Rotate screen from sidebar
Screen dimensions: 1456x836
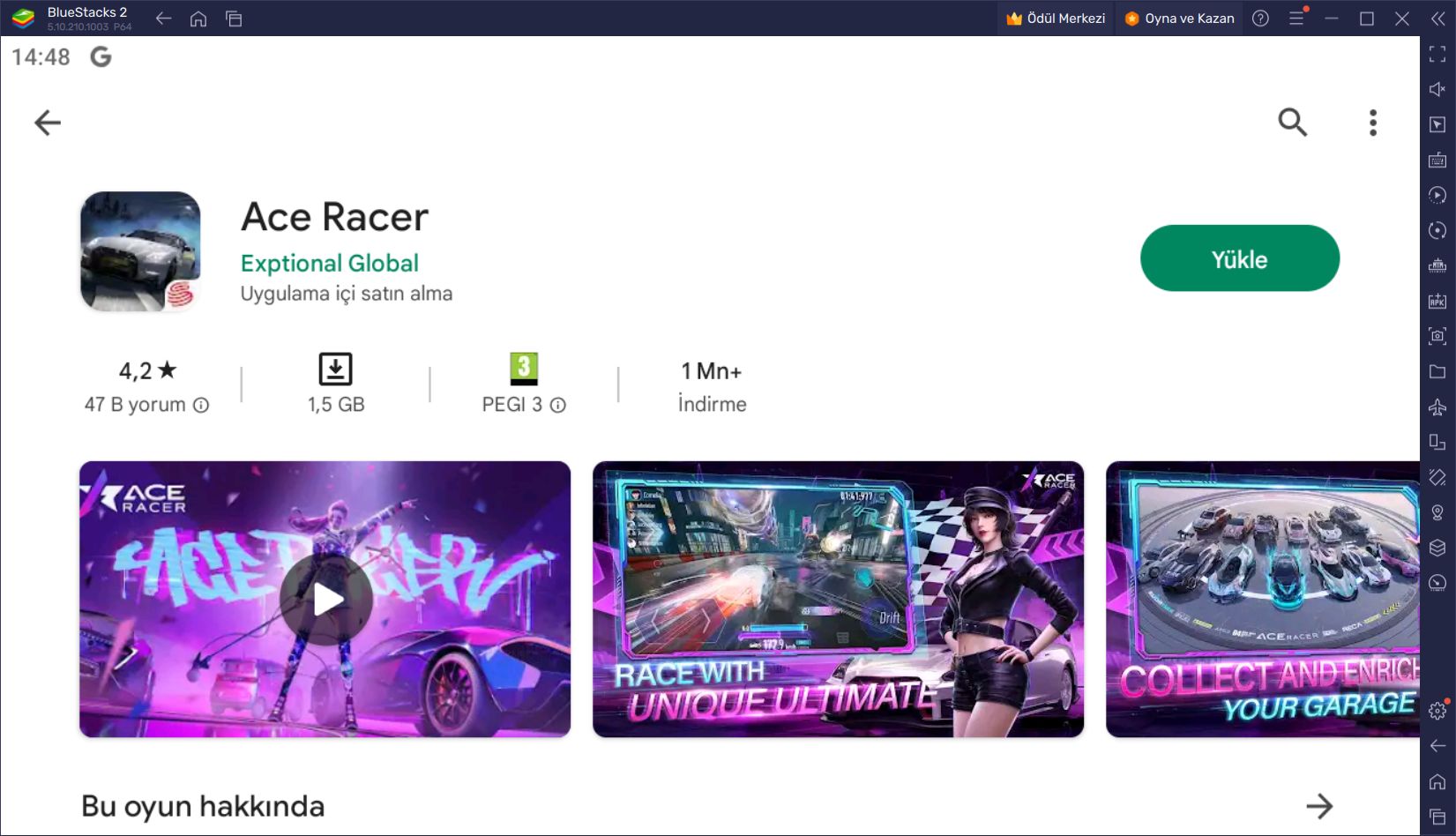[x=1437, y=442]
